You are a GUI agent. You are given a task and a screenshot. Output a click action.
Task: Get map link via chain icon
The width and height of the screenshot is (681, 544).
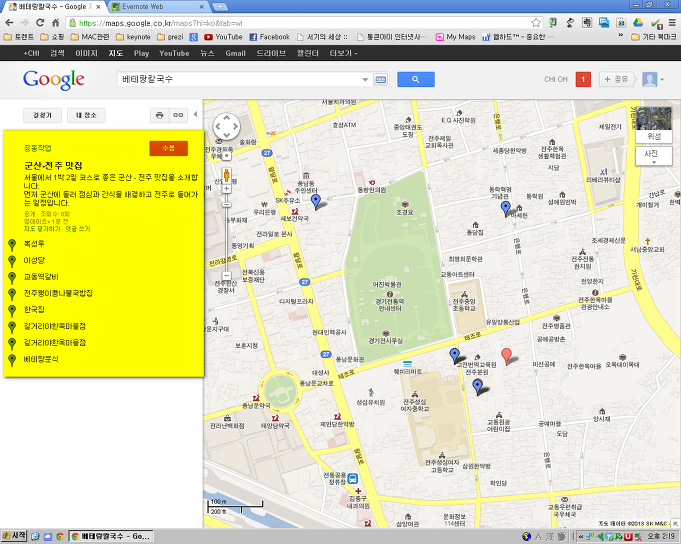[x=178, y=115]
